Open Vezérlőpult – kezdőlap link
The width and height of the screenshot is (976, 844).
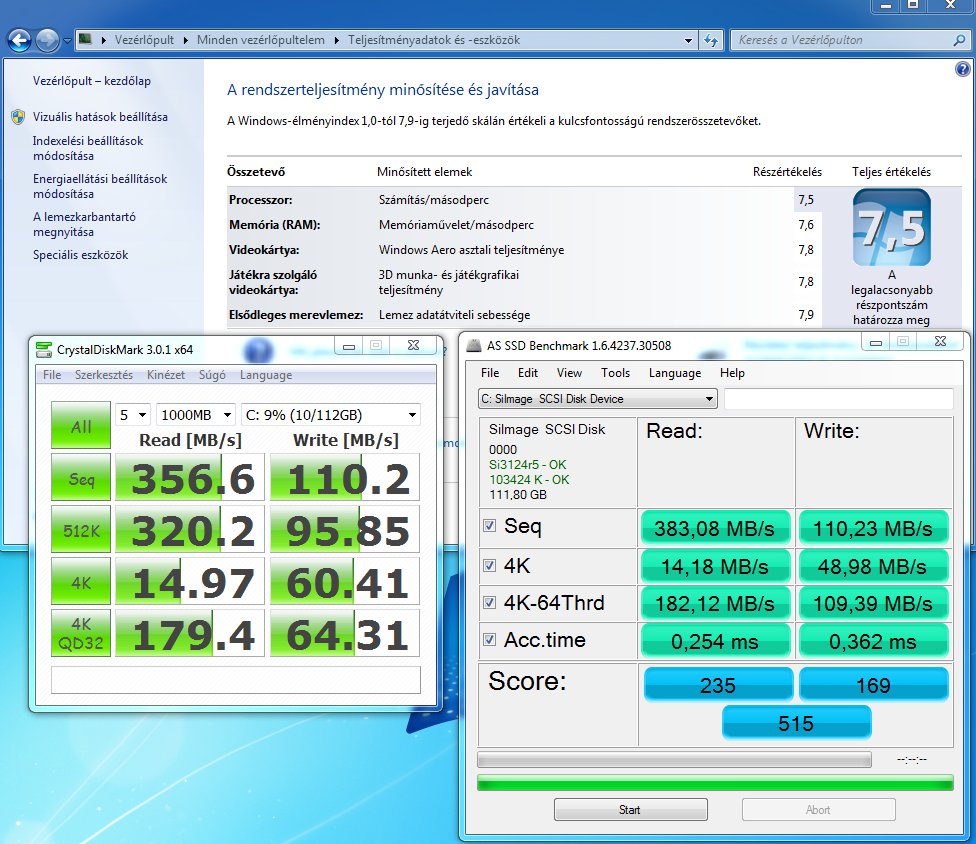(92, 81)
